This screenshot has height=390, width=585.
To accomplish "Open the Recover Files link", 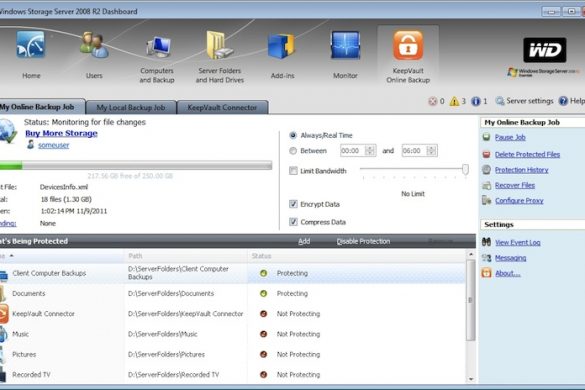I will tap(514, 185).
